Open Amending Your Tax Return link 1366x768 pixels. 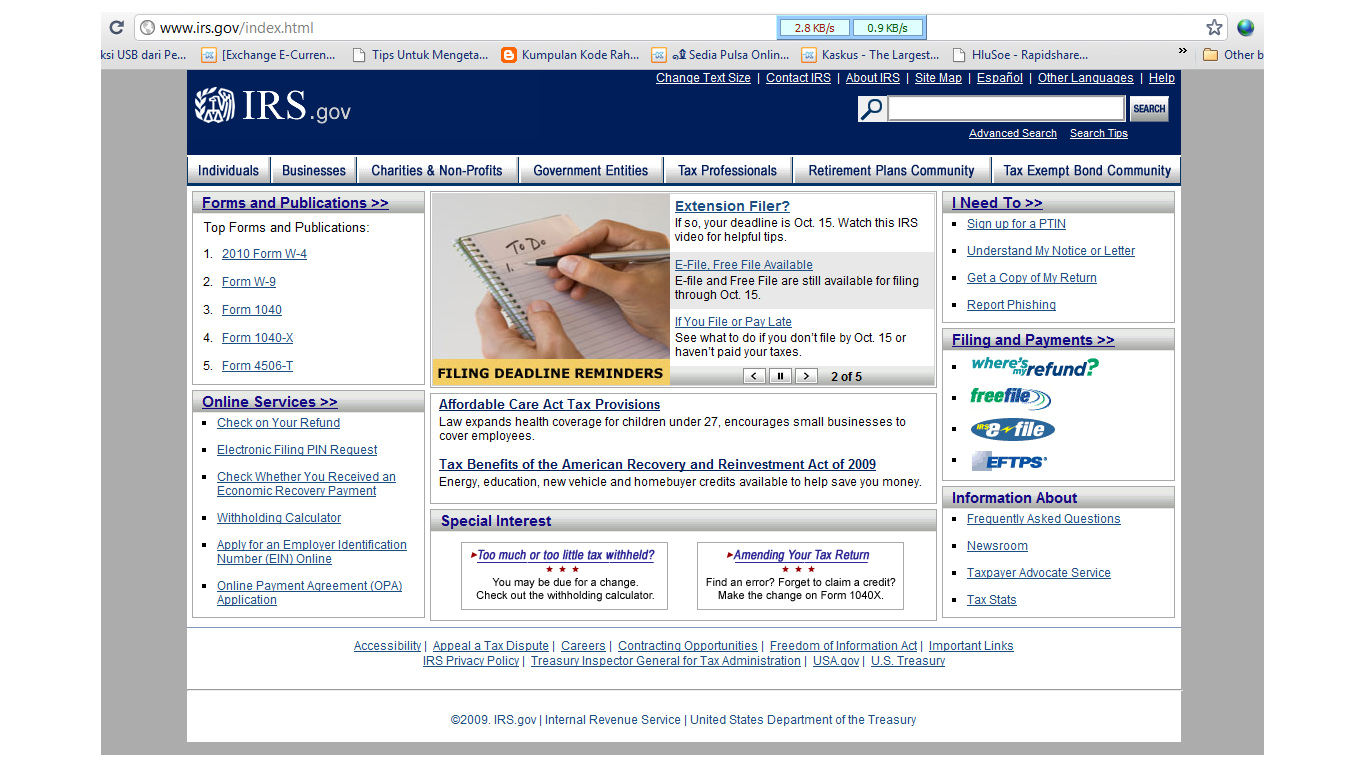point(802,555)
